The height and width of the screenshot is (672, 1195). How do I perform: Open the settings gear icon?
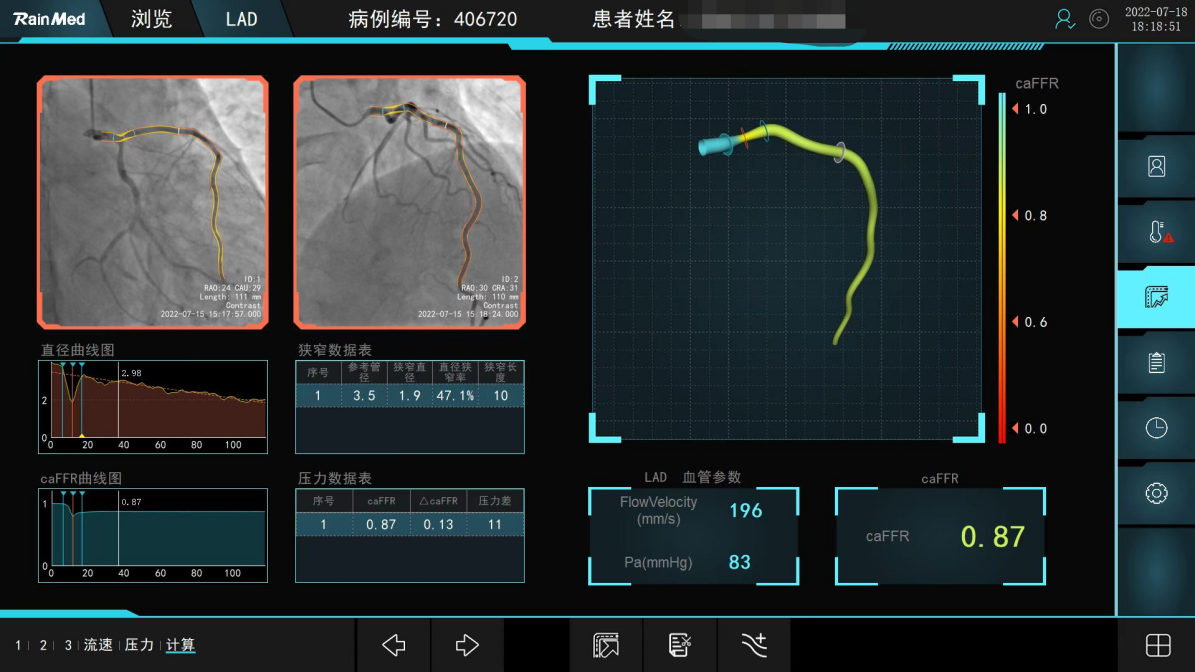(1156, 493)
